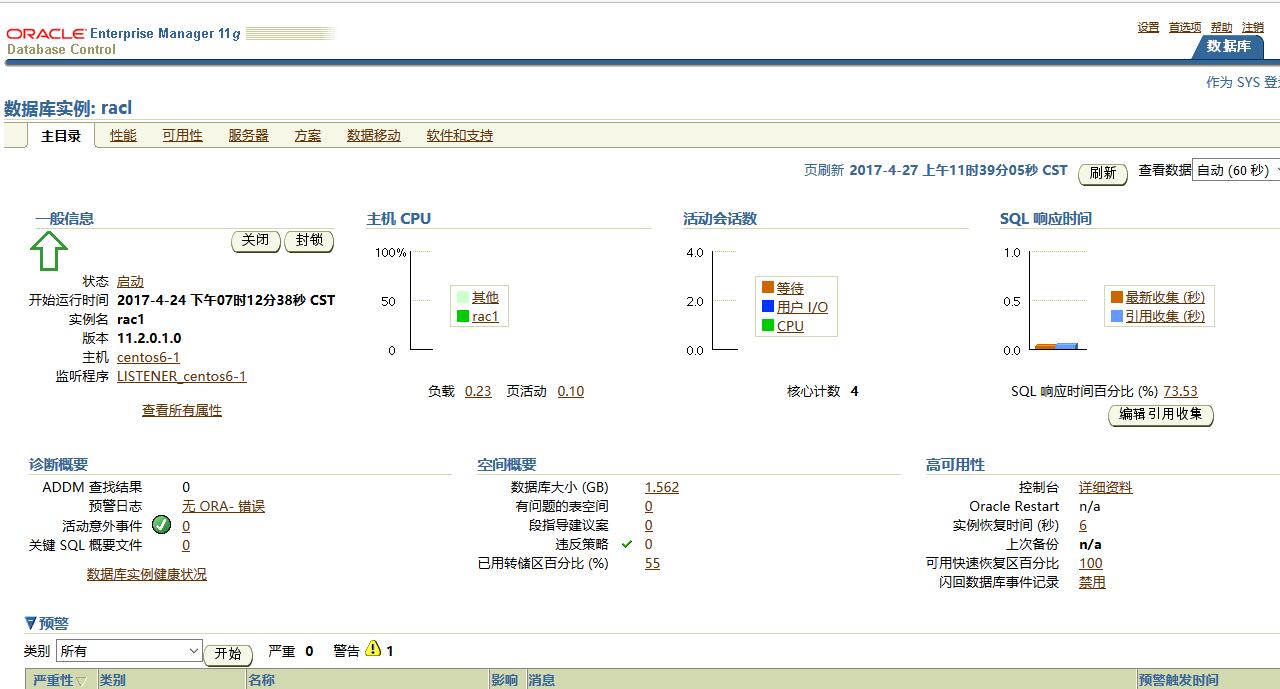The height and width of the screenshot is (689, 1280).
Task: Open LISTENER_centos6-1 listener link
Action: pyautogui.click(x=181, y=376)
